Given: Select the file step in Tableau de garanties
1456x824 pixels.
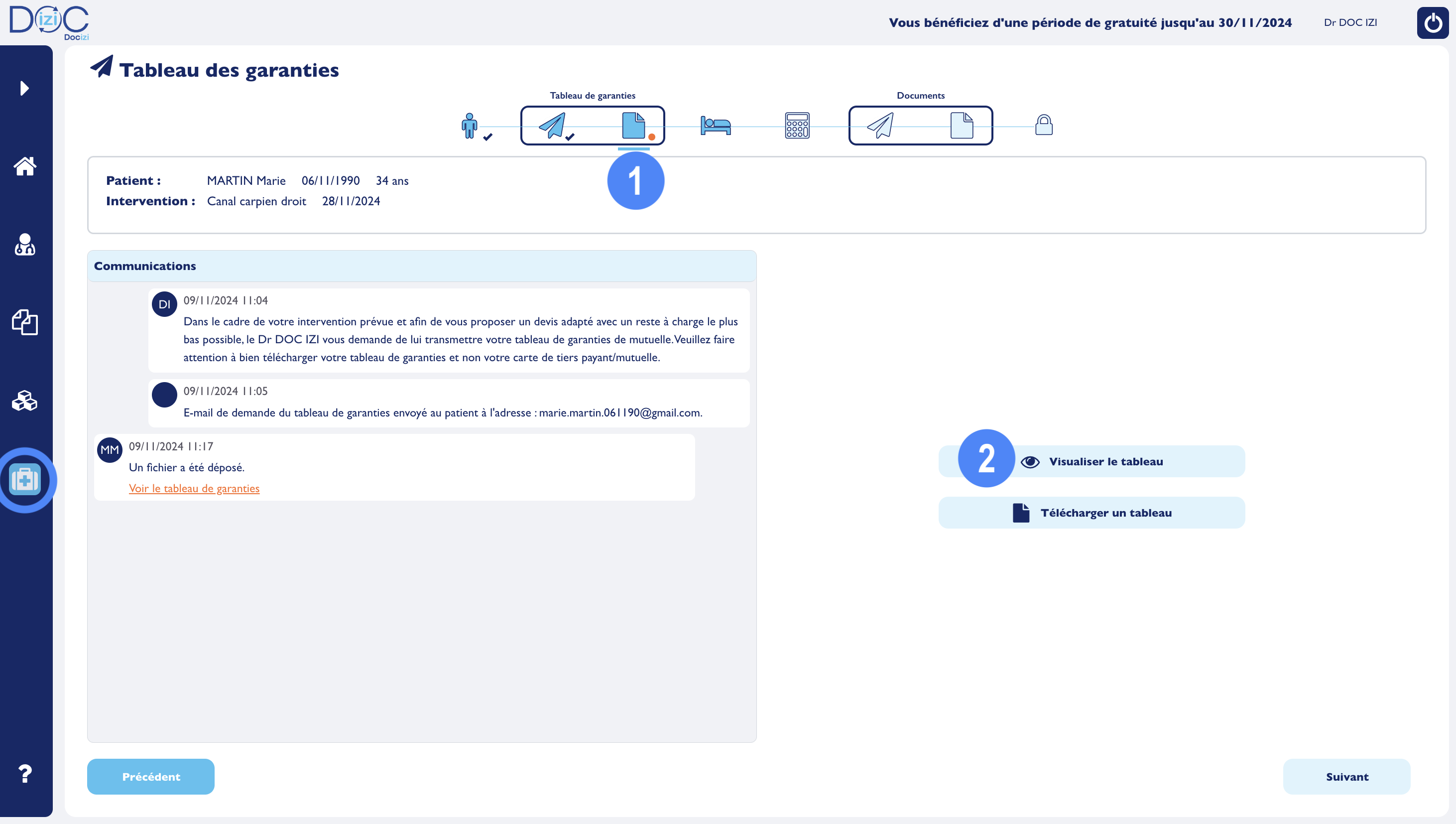Looking at the screenshot, I should (633, 126).
